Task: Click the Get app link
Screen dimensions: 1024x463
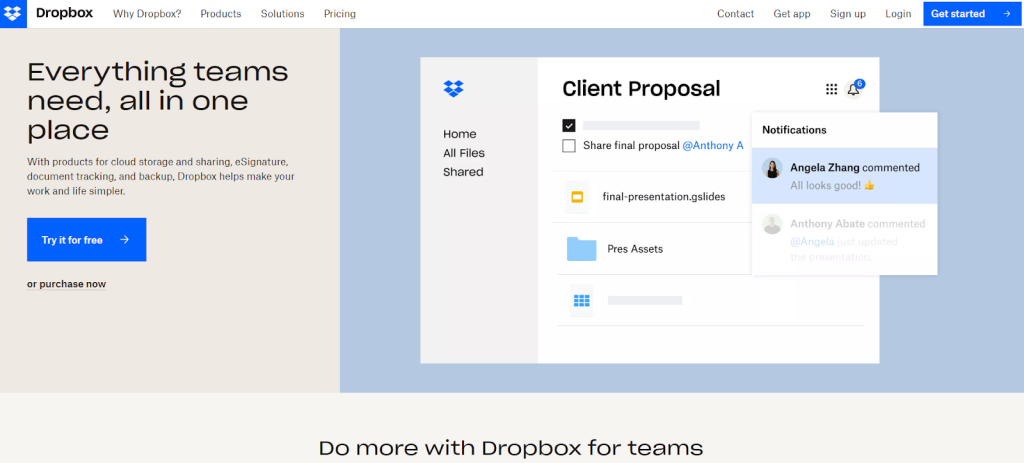Action: pos(792,14)
